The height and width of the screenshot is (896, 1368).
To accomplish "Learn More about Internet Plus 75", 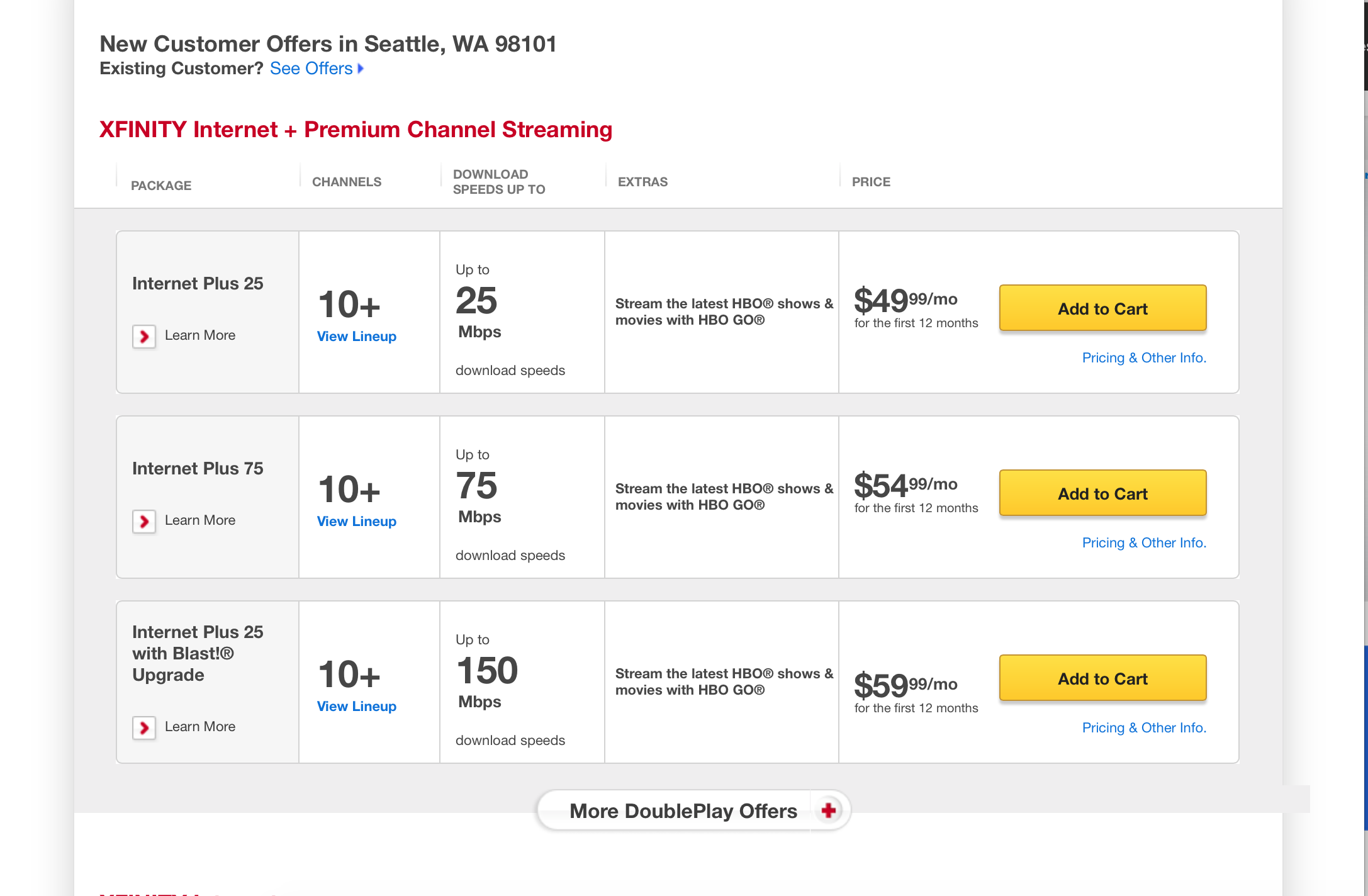I will click(x=200, y=520).
